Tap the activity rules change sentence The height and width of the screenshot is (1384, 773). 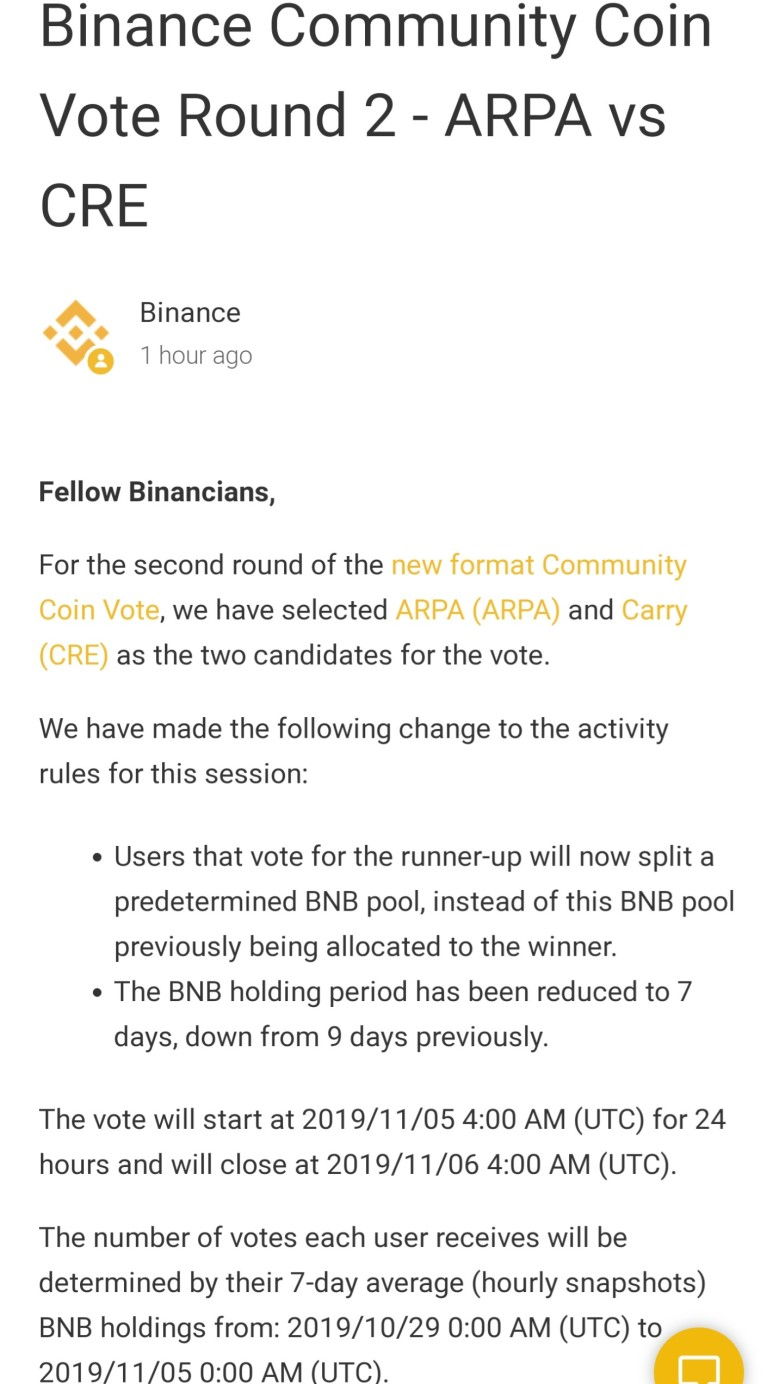click(353, 751)
